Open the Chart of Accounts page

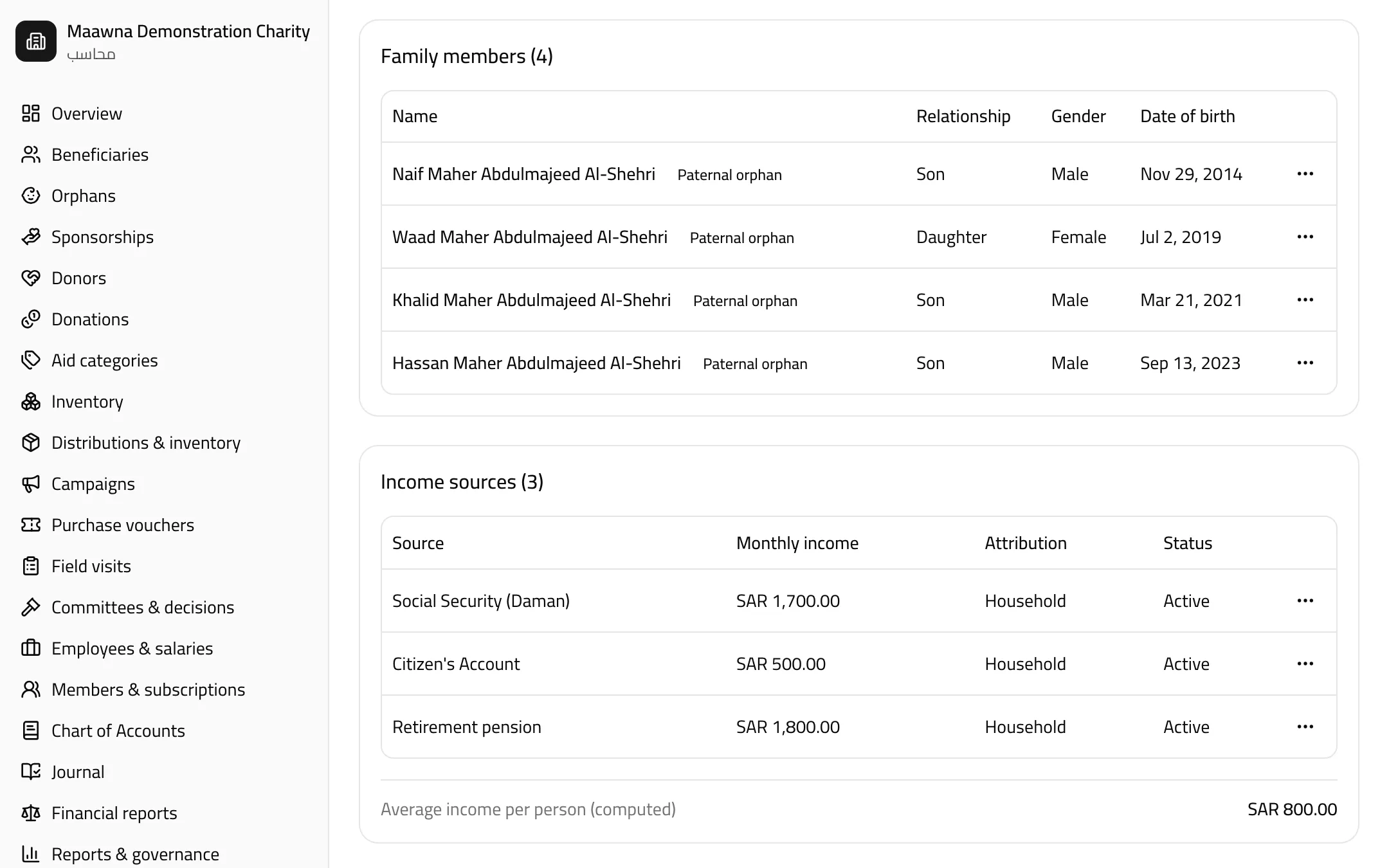[164, 731]
